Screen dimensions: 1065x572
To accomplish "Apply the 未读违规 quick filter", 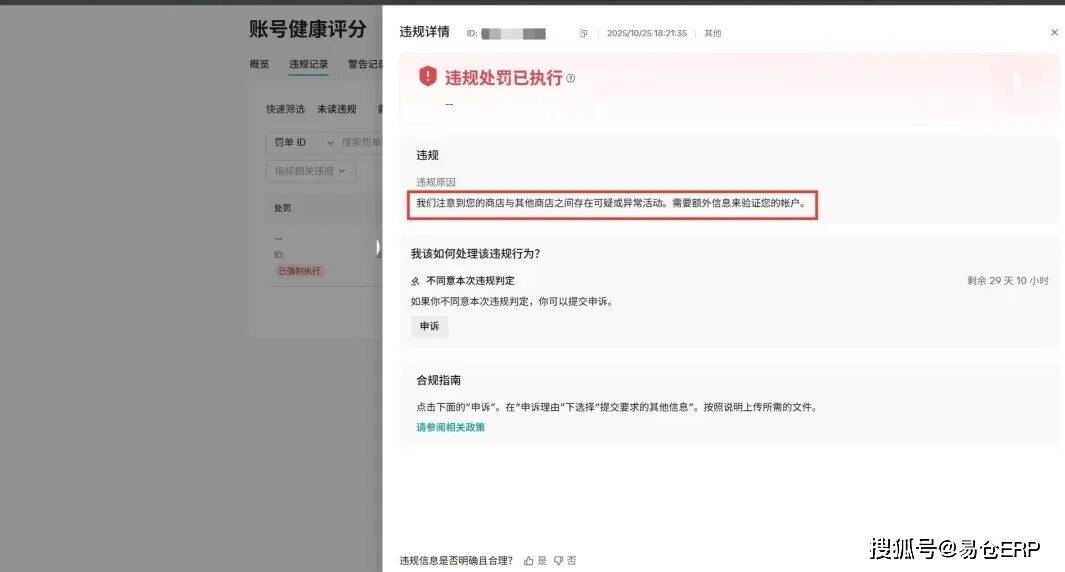I will pyautogui.click(x=337, y=109).
